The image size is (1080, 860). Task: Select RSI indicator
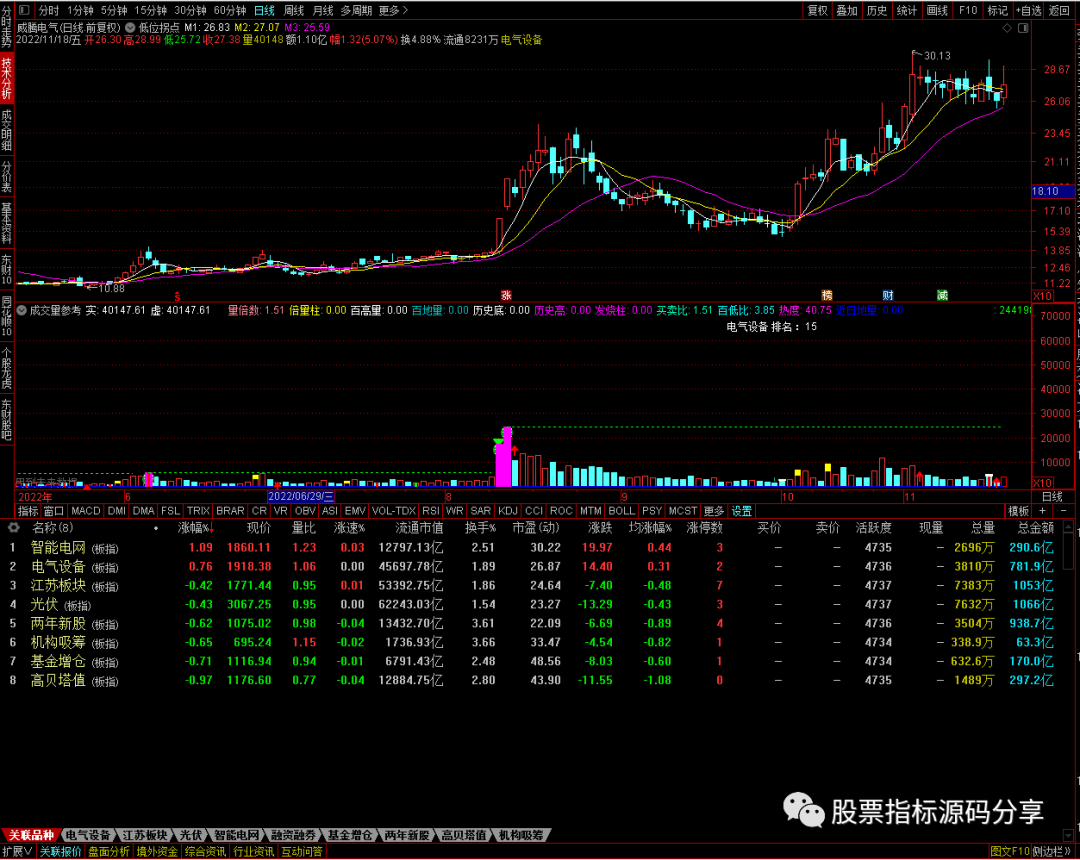click(x=430, y=511)
